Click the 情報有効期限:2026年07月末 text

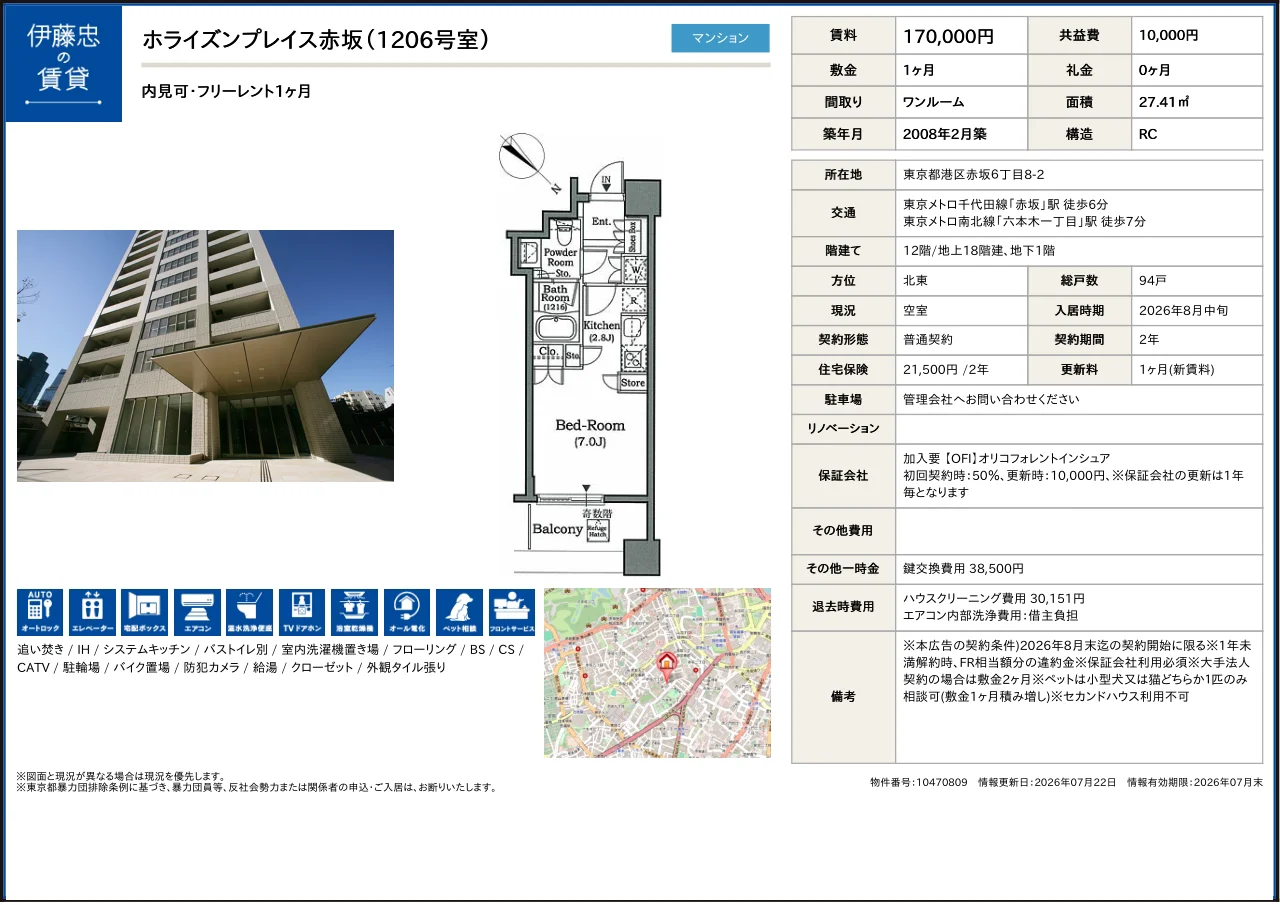[1194, 782]
